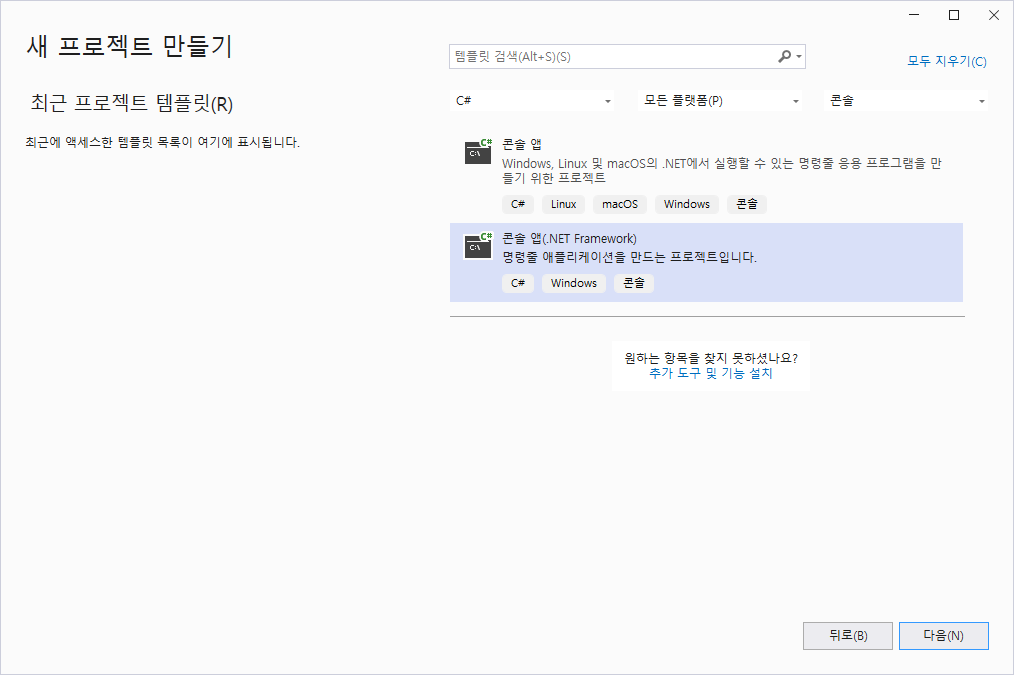Click 모두 지우기(C) to clear filters
Image resolution: width=1014 pixels, height=675 pixels.
click(x=946, y=62)
